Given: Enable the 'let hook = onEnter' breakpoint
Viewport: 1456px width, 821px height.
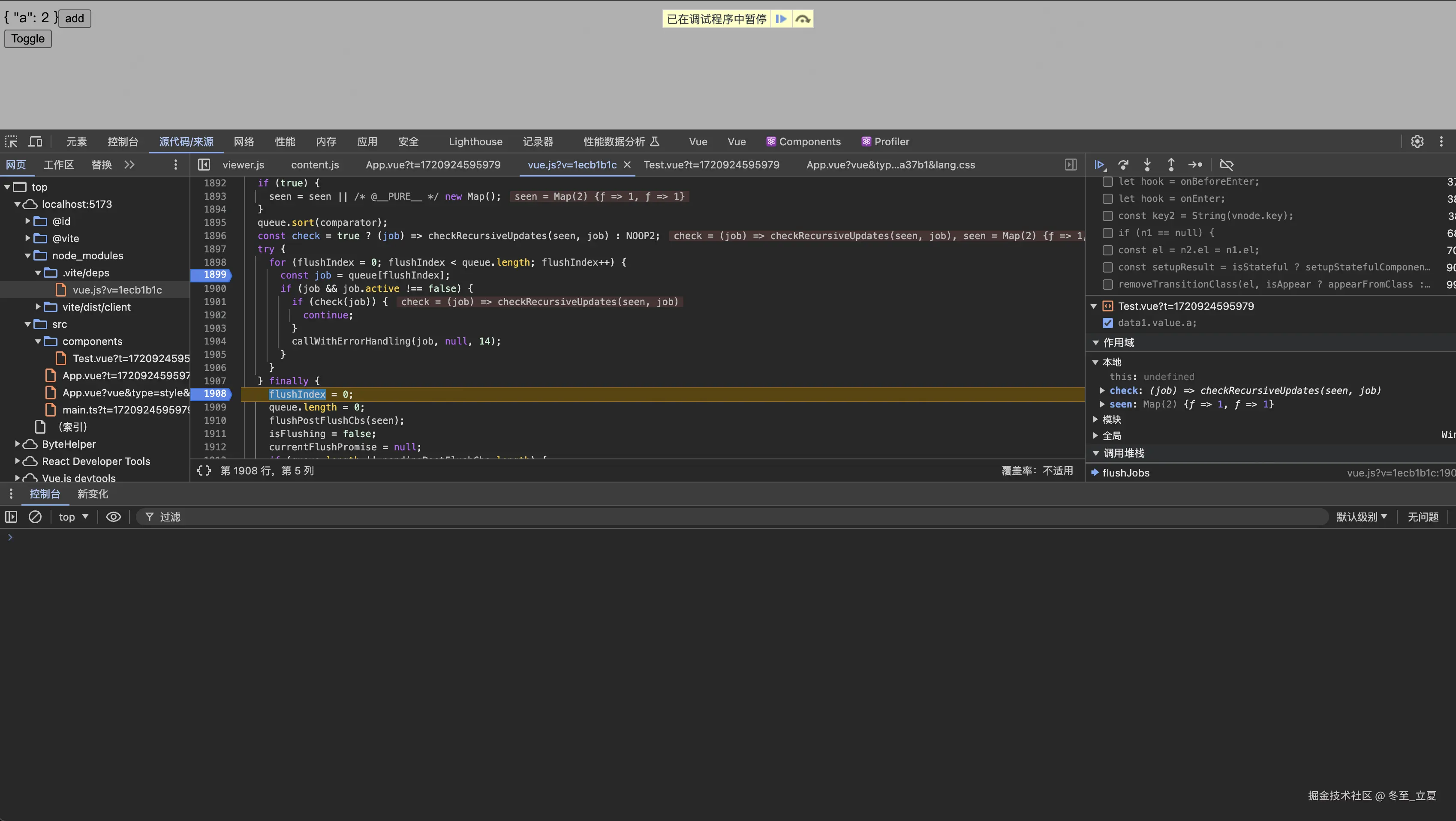Looking at the screenshot, I should 1108,198.
